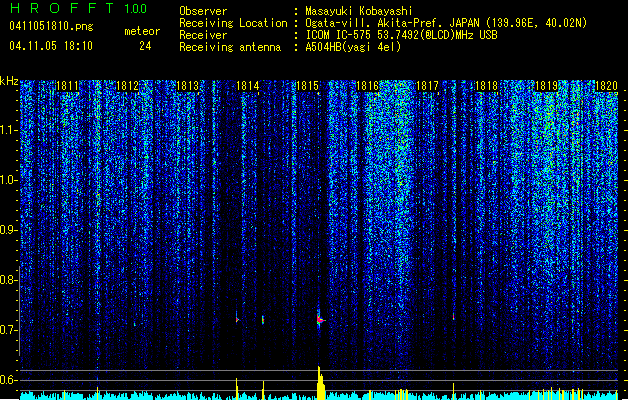Viewport: 629px width, 400px height.
Task: Click the HROFFT 1.0.0 title text
Action: [x=78, y=8]
